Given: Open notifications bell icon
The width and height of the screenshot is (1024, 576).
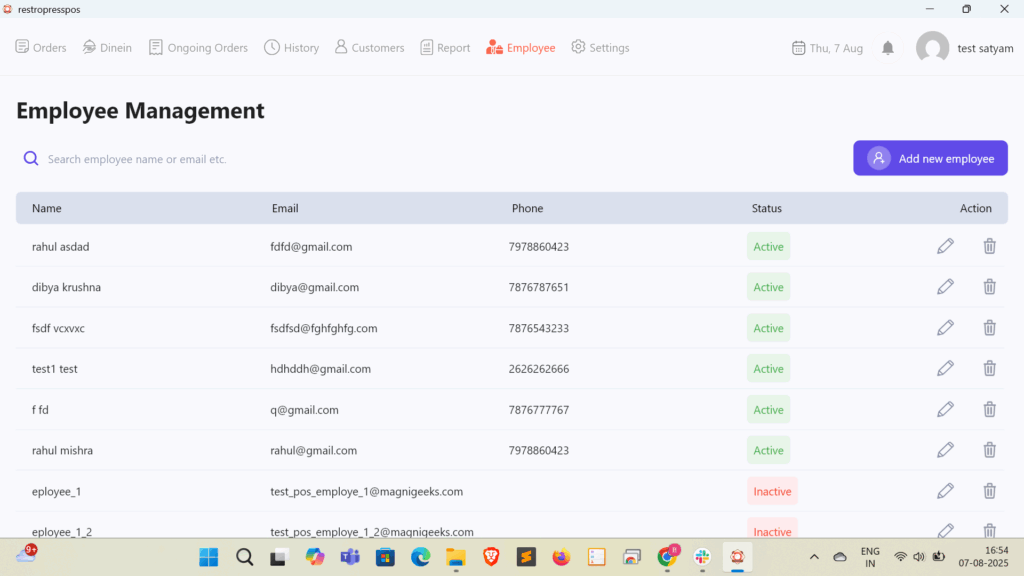Looking at the screenshot, I should 888,48.
